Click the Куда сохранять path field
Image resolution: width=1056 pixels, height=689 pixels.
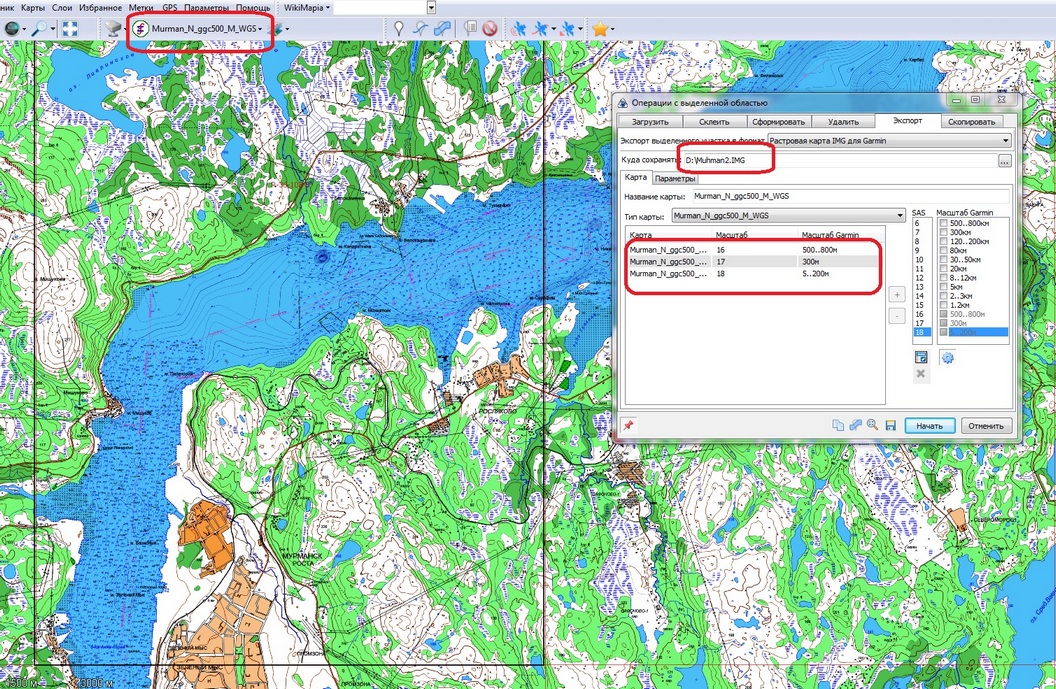coord(838,161)
